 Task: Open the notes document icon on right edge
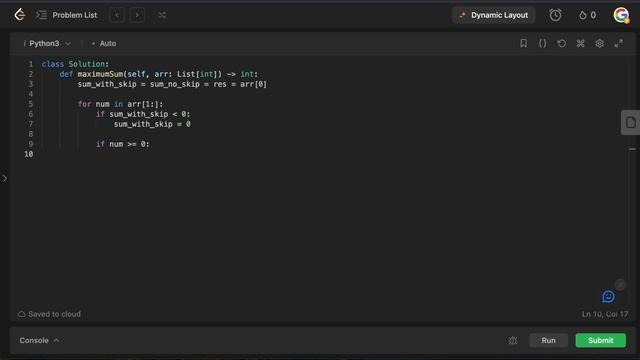[x=631, y=122]
